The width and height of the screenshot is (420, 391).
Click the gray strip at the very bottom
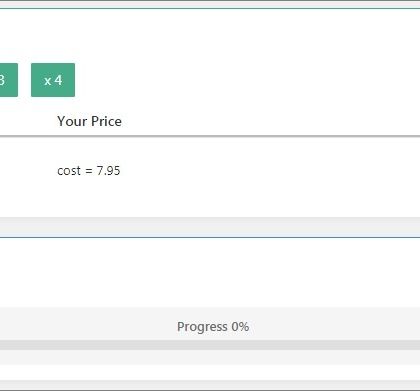[x=210, y=384]
